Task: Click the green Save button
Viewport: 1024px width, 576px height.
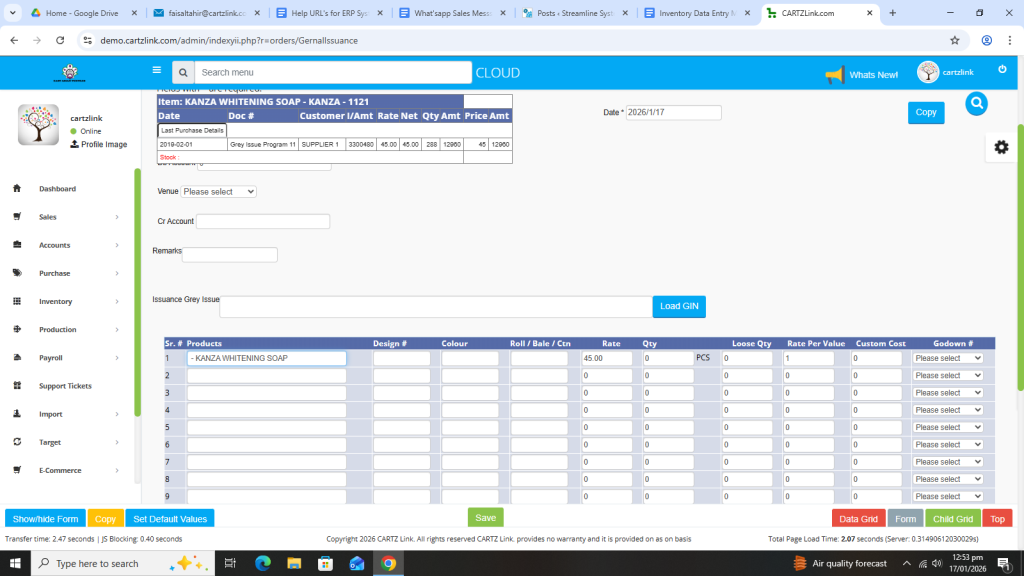Action: click(x=485, y=517)
